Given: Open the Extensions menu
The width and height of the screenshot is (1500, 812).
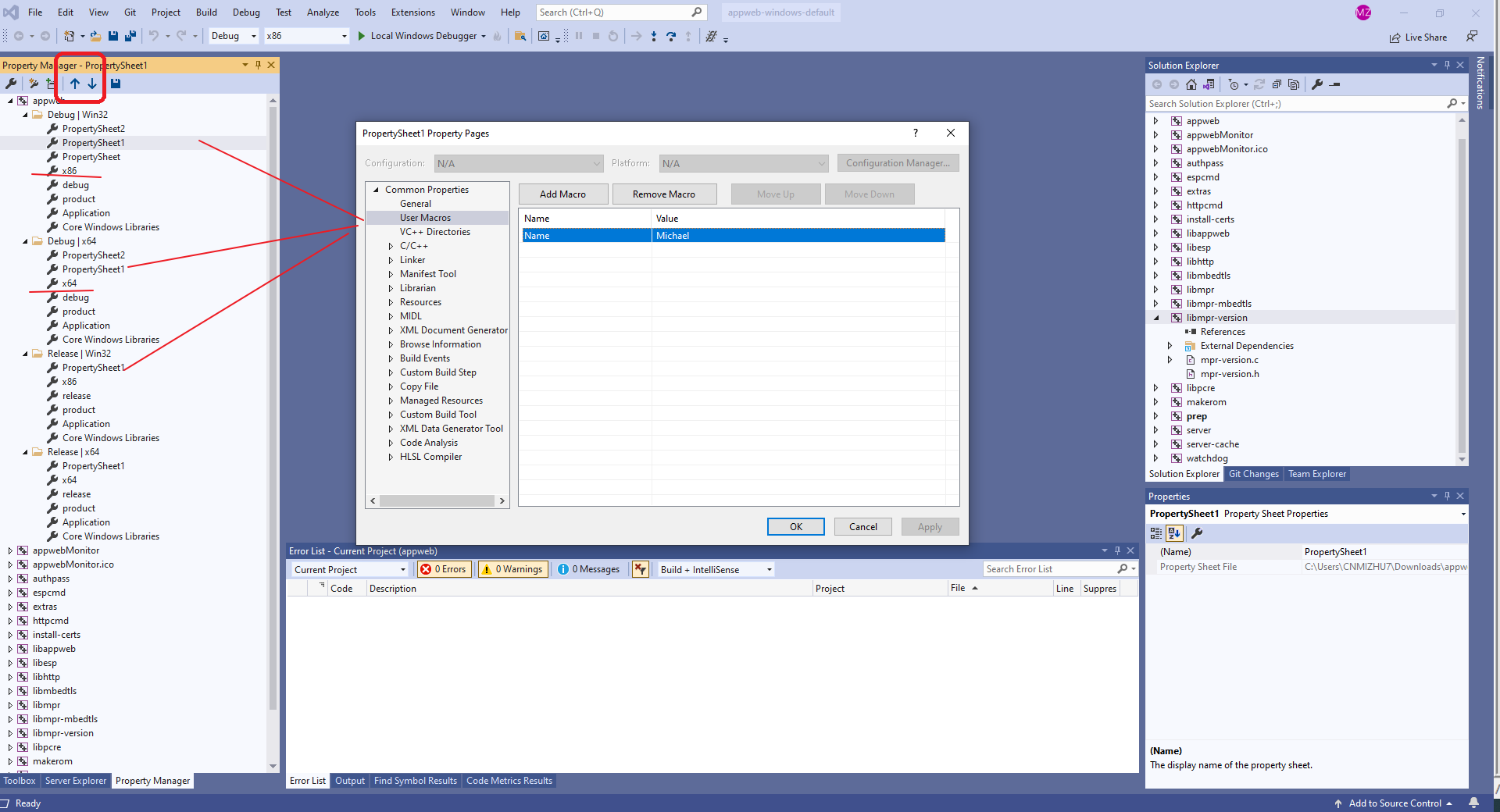Looking at the screenshot, I should point(413,12).
